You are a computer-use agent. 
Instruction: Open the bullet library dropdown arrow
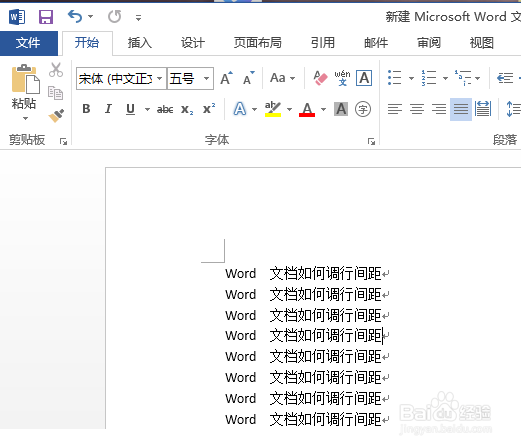411,79
